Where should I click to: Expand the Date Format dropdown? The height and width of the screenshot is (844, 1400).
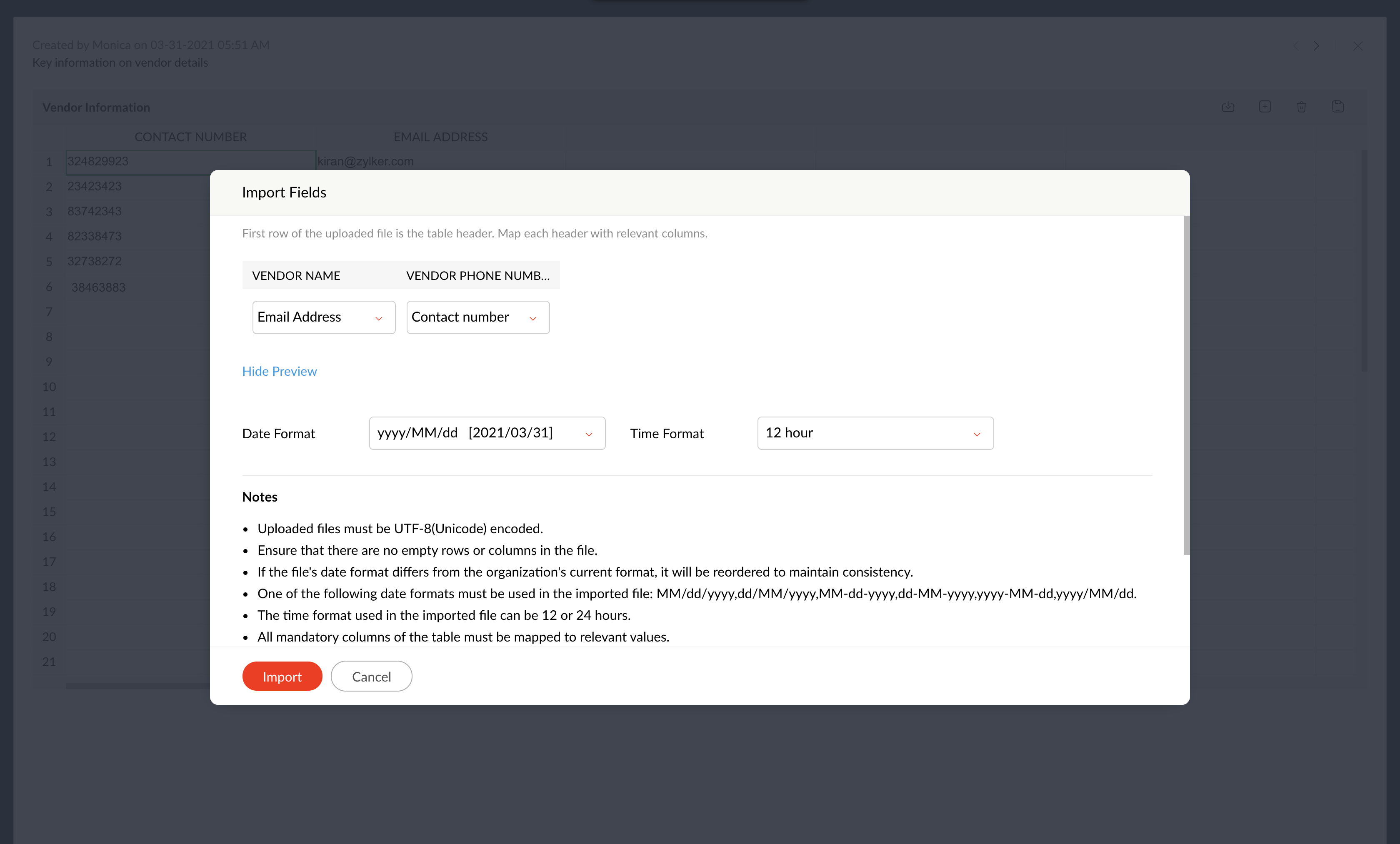486,433
